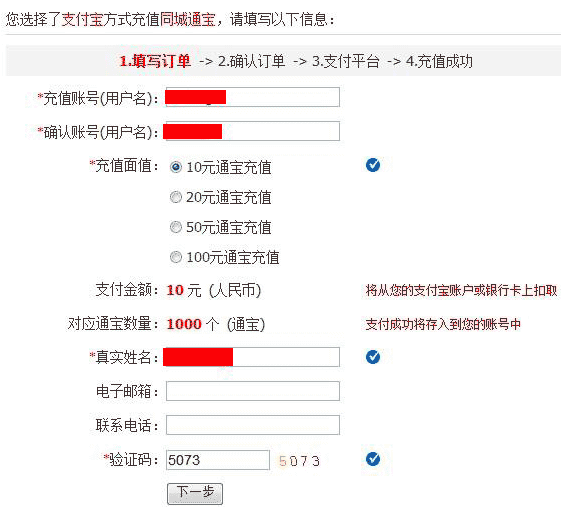Click step 3.支付平台 in progress bar
The image size is (561, 507).
[x=345, y=61]
